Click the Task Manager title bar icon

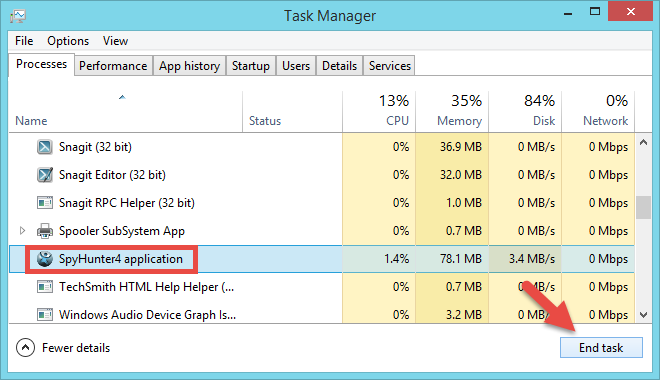click(18, 16)
